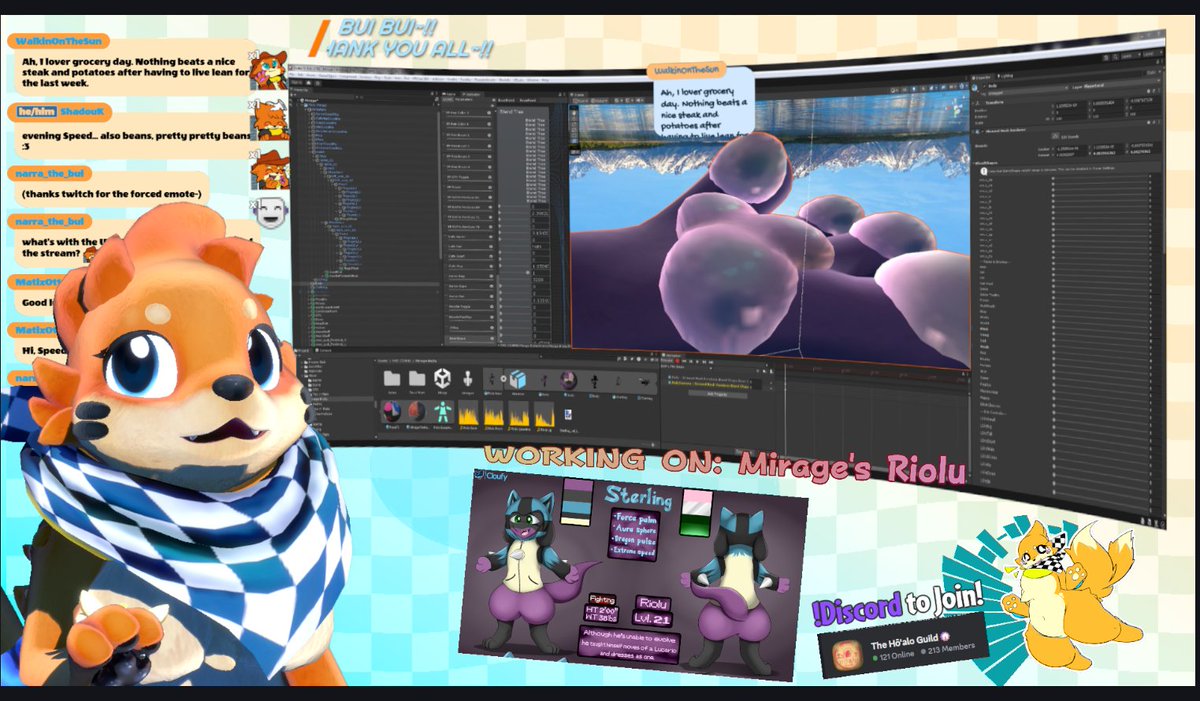This screenshot has height=701, width=1200.
Task: Open the Tag dropdown in Inspector header
Action: coord(1024,92)
